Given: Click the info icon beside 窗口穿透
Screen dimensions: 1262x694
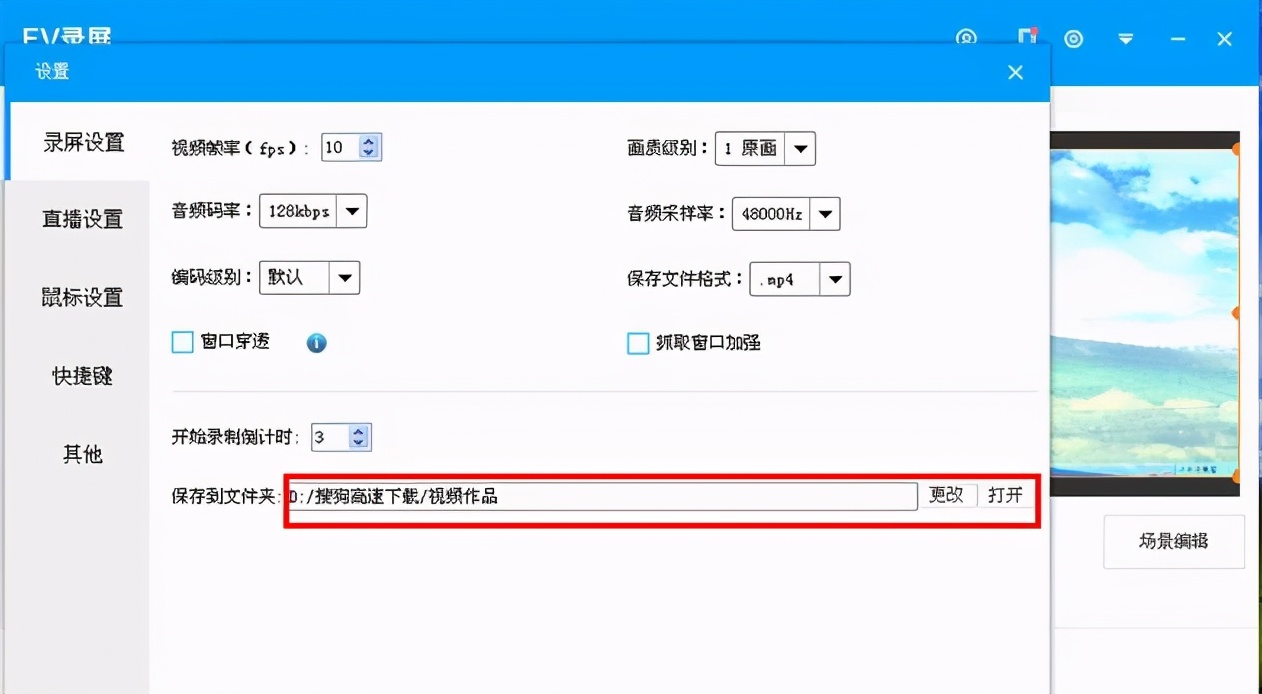Looking at the screenshot, I should point(317,343).
